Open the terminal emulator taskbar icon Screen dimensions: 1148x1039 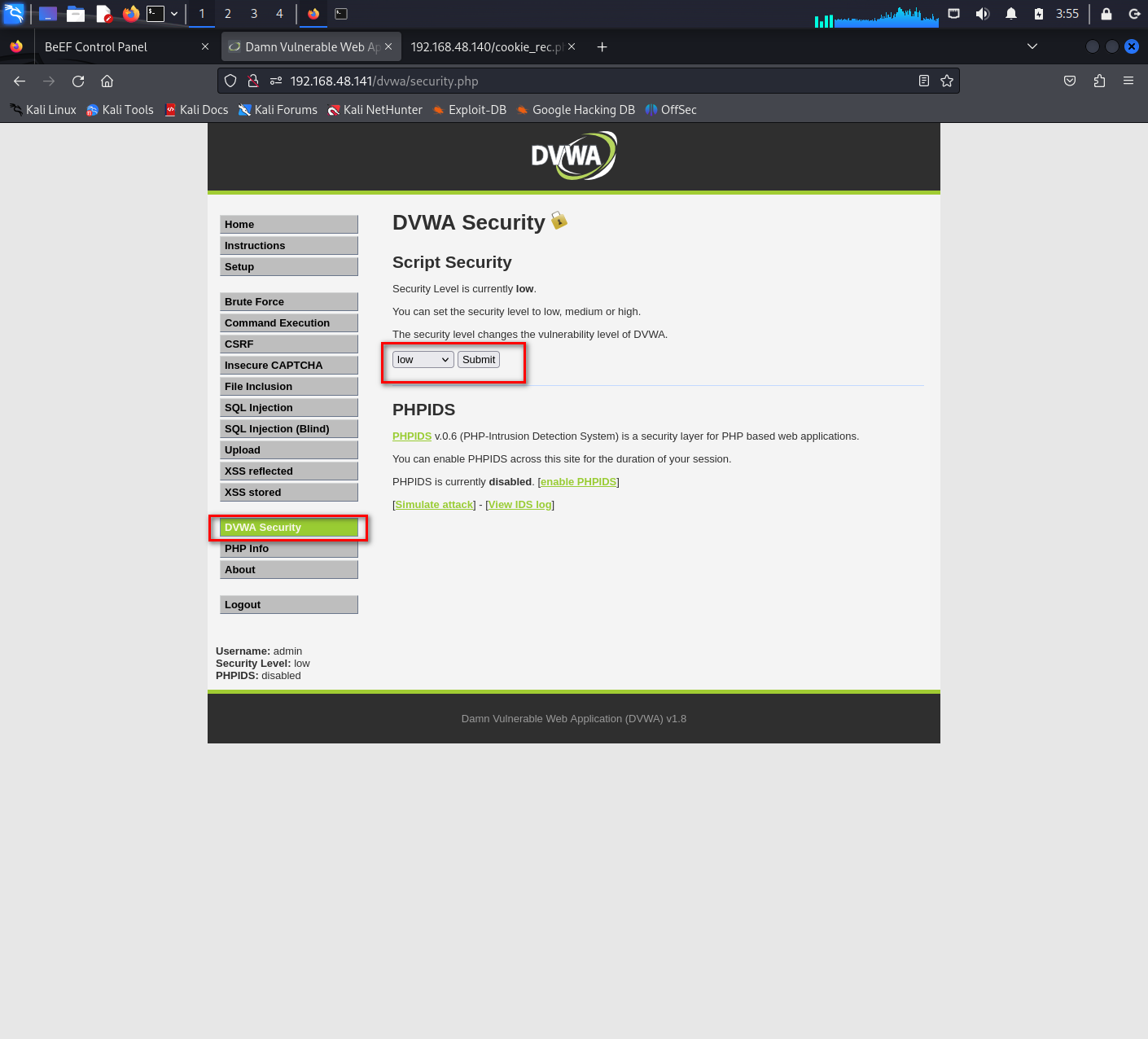(x=156, y=14)
